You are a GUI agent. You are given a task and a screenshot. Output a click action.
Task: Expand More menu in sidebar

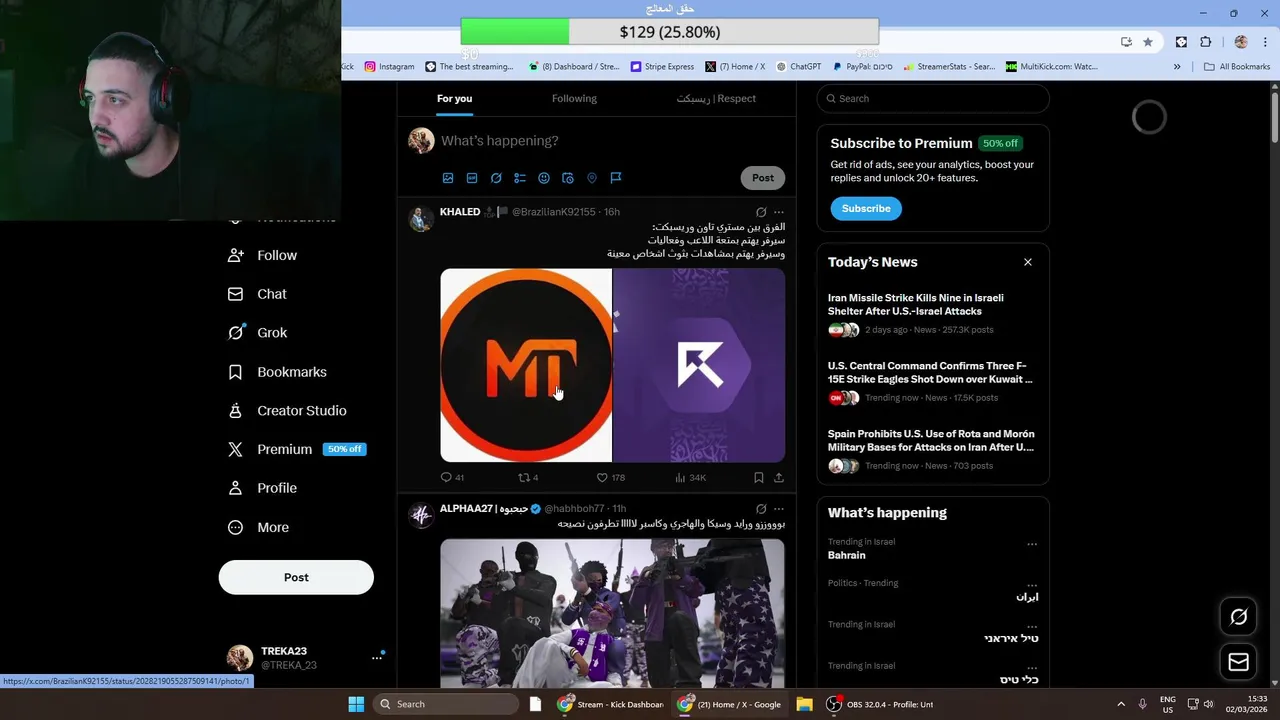pyautogui.click(x=258, y=527)
